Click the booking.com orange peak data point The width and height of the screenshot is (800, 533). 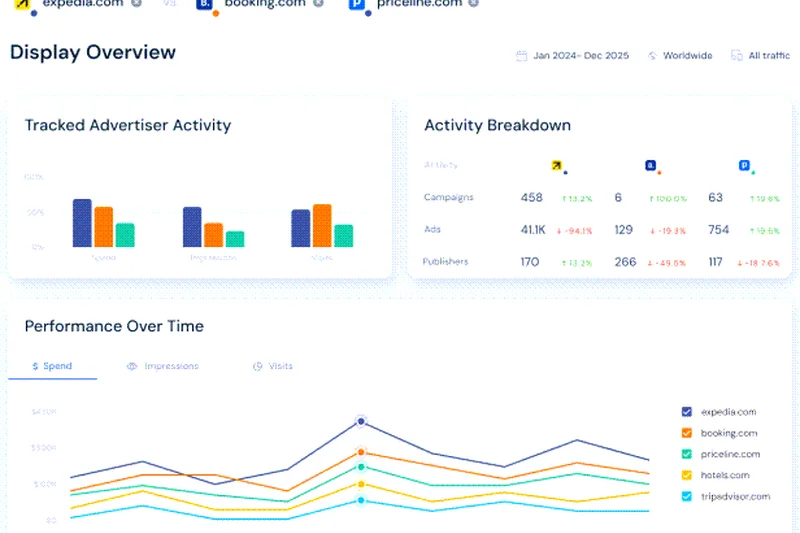361,452
